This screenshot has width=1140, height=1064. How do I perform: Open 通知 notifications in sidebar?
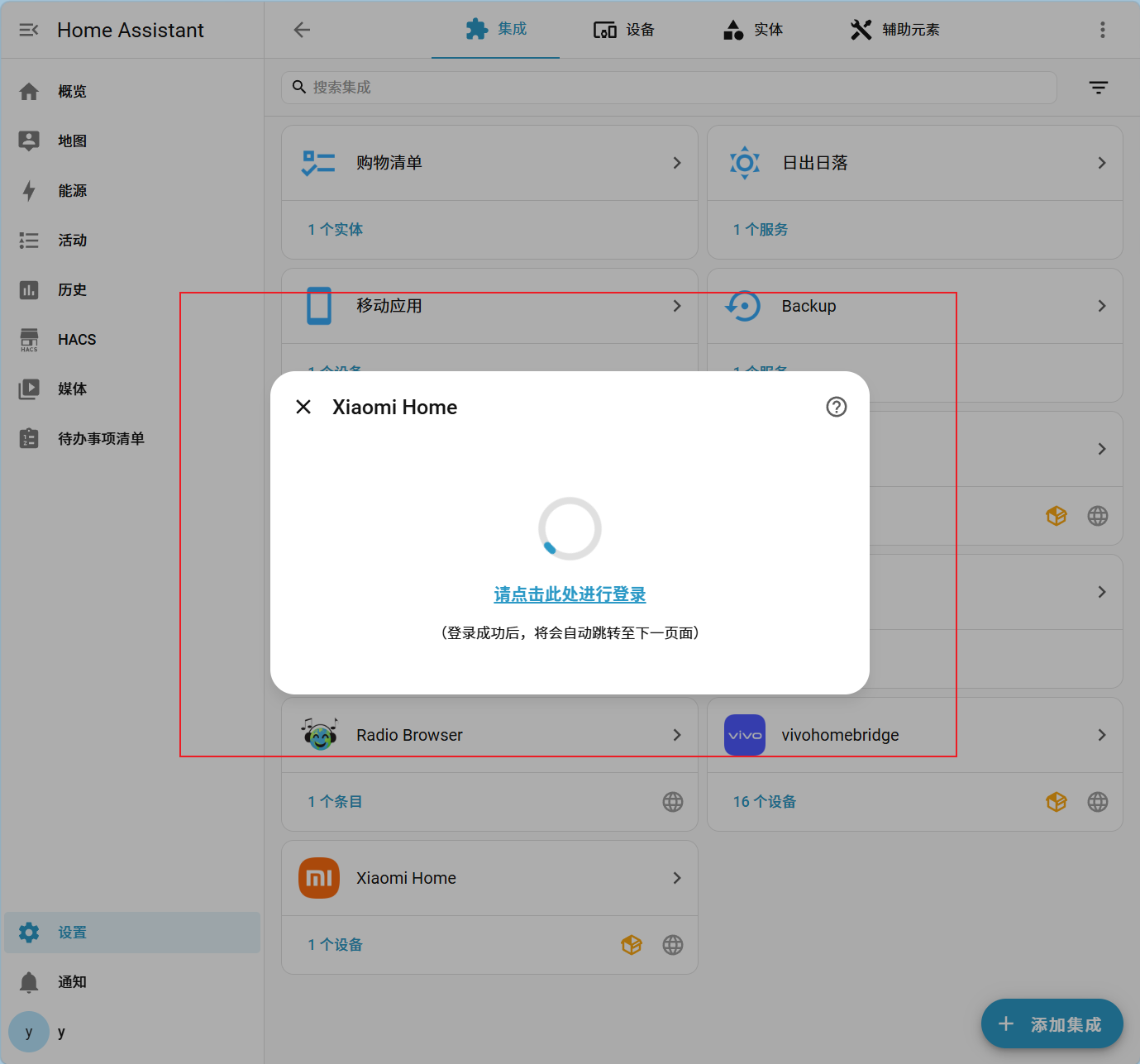(132, 982)
